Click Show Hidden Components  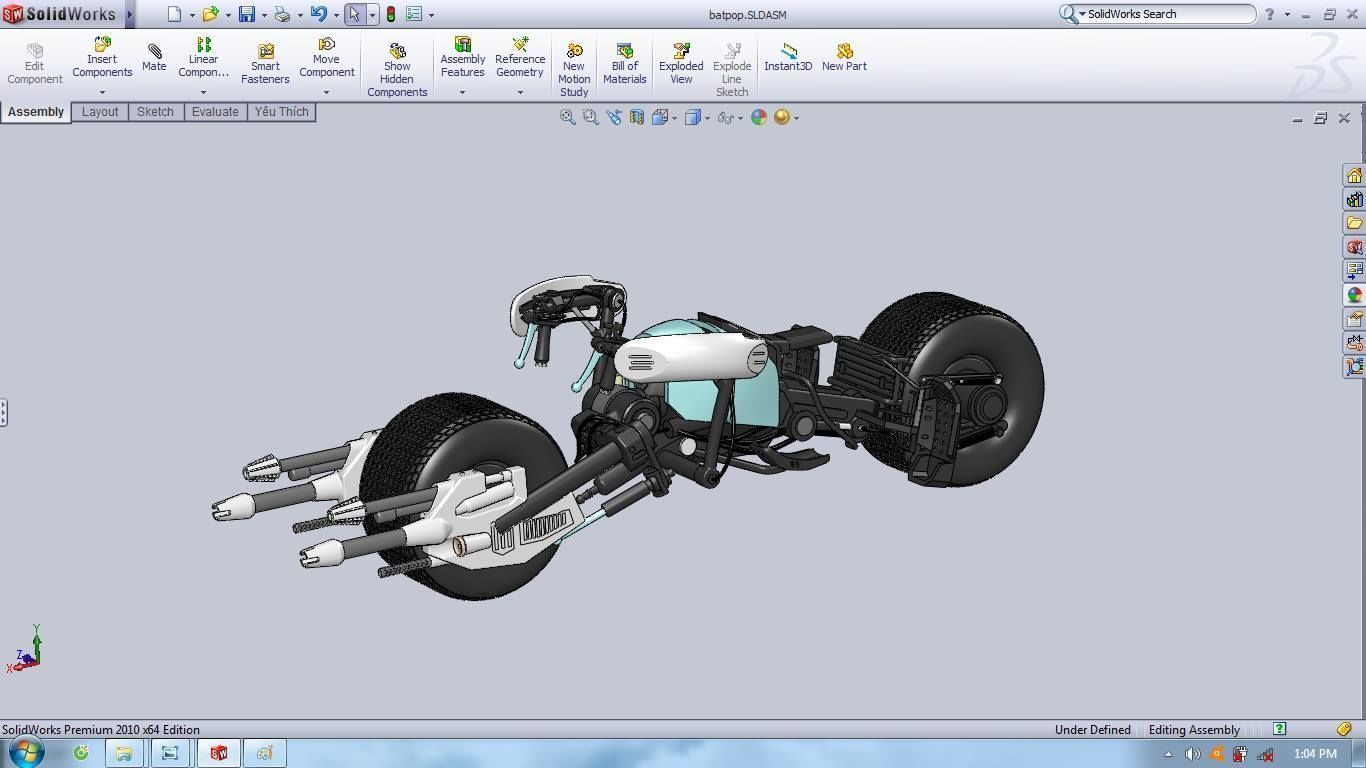point(397,70)
